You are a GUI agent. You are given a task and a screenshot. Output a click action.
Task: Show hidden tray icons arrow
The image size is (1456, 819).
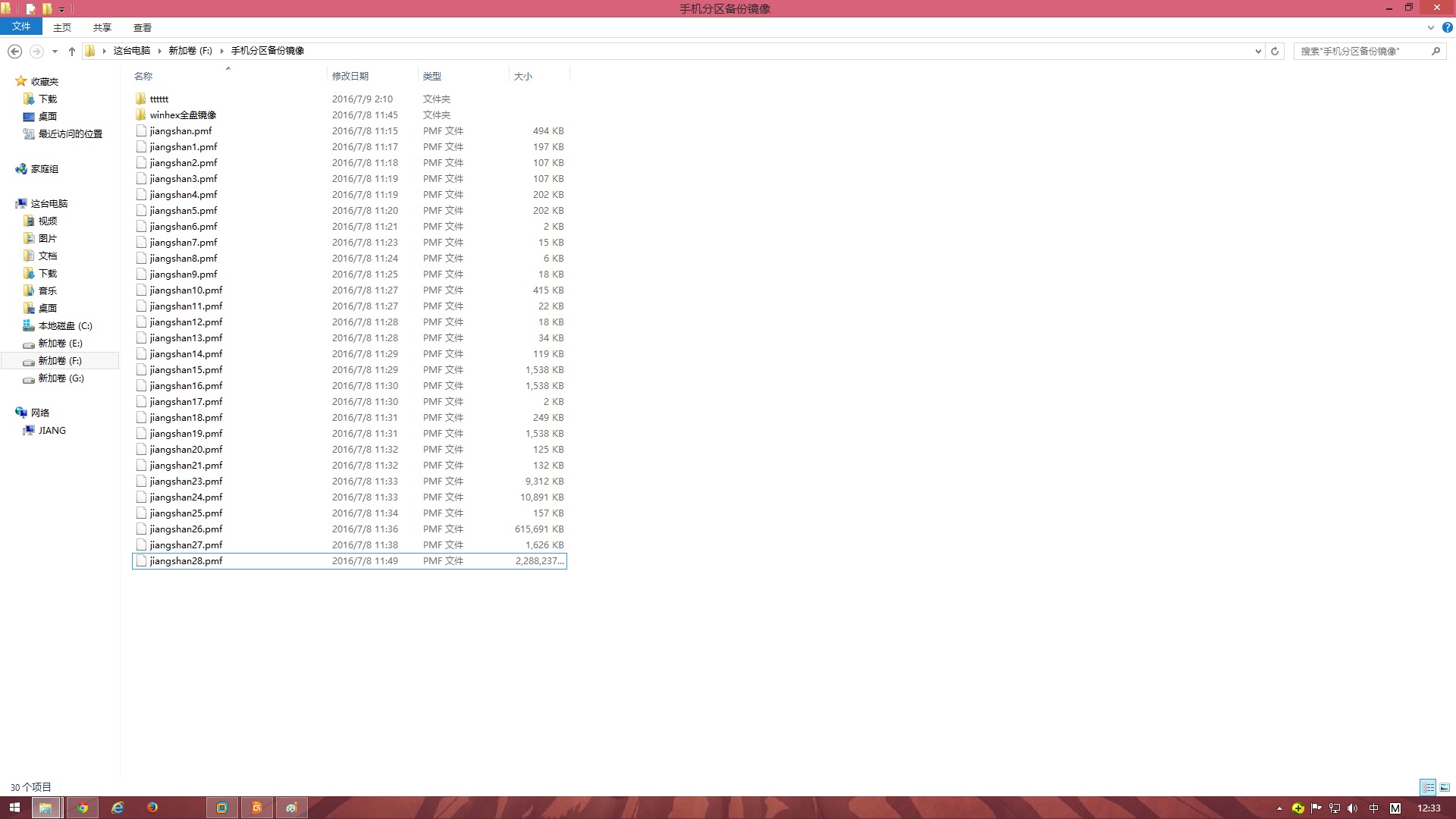(1279, 808)
